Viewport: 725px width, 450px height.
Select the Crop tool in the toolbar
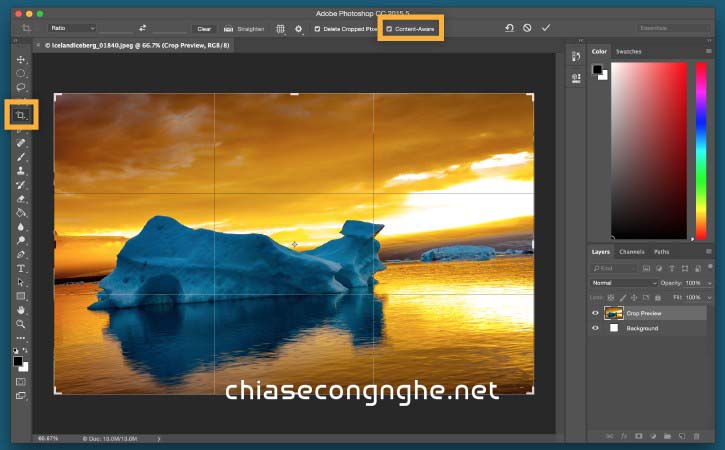tap(21, 117)
